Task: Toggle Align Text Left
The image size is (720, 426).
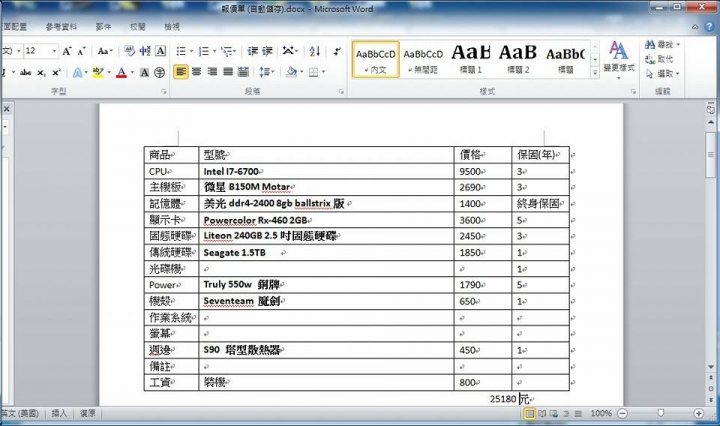Action: [181, 72]
